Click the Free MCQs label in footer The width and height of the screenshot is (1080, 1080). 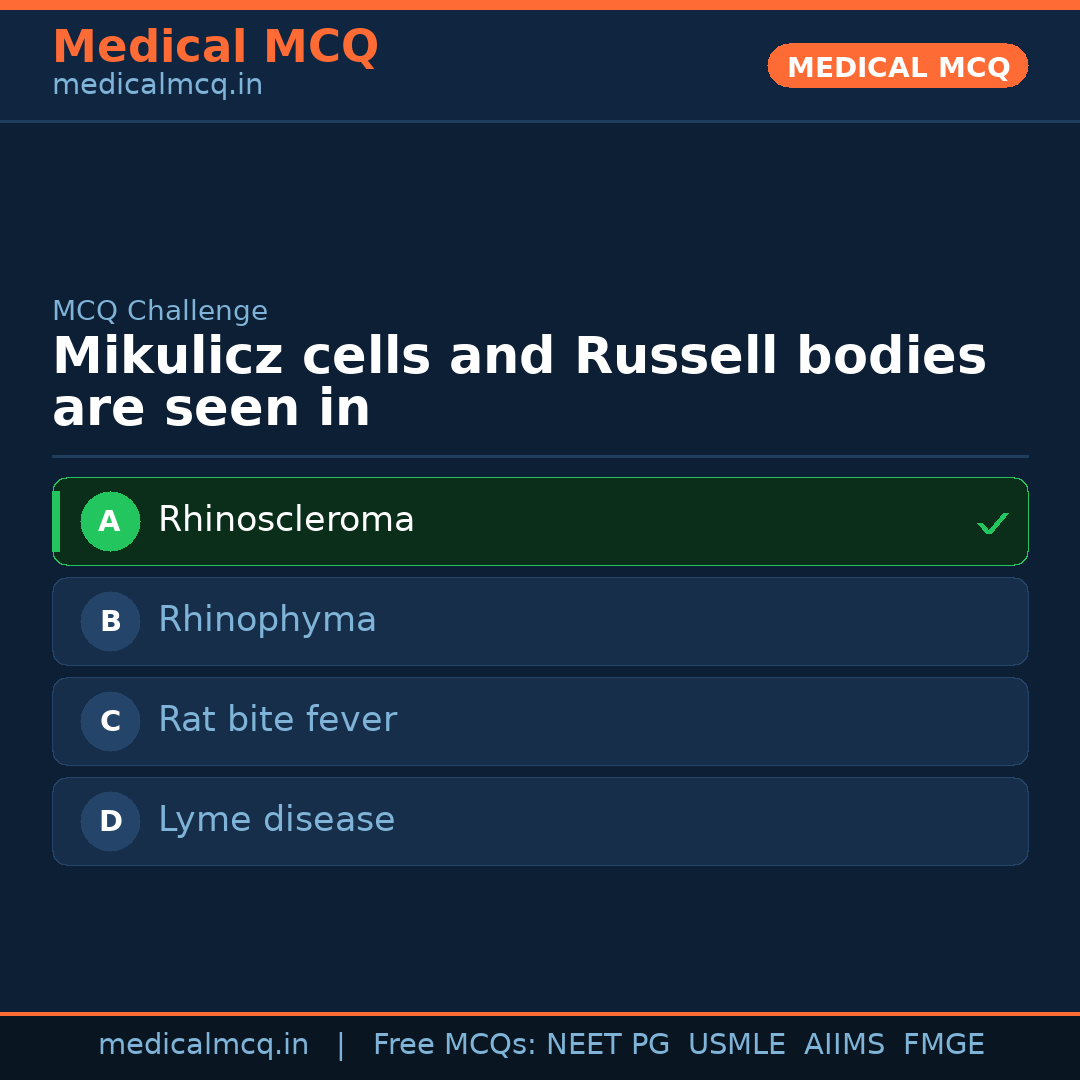(x=454, y=1045)
